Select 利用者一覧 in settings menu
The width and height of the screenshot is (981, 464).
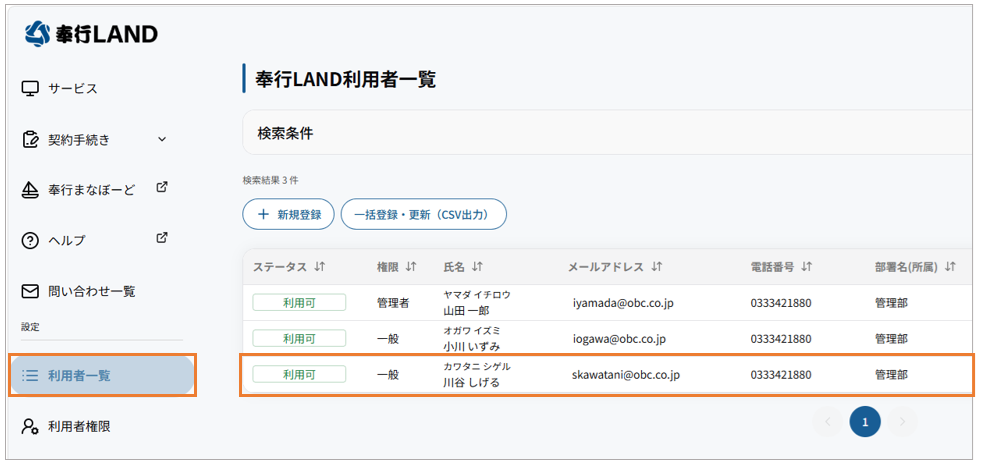click(103, 376)
